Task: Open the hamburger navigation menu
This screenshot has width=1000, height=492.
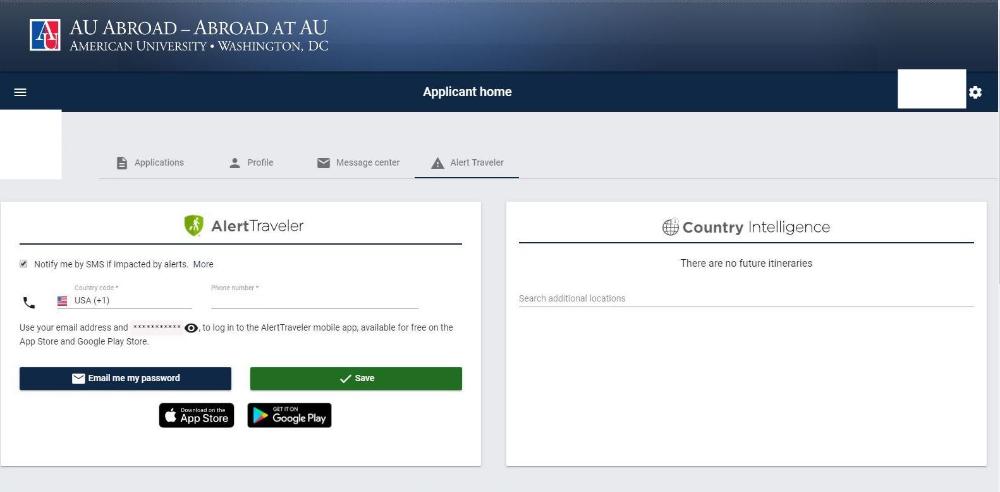Action: (x=20, y=92)
